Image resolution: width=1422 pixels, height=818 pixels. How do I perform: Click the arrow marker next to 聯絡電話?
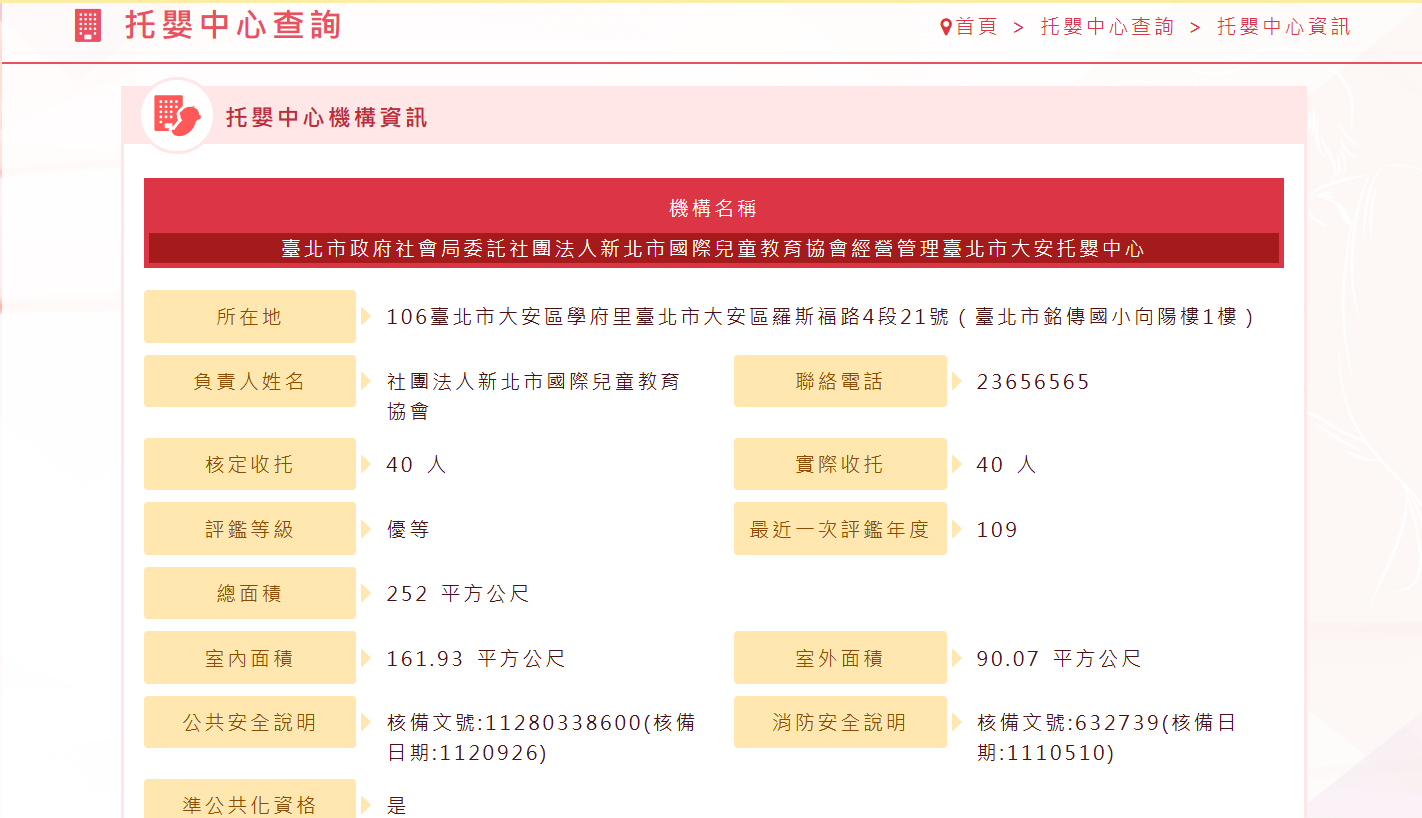pyautogui.click(x=956, y=381)
